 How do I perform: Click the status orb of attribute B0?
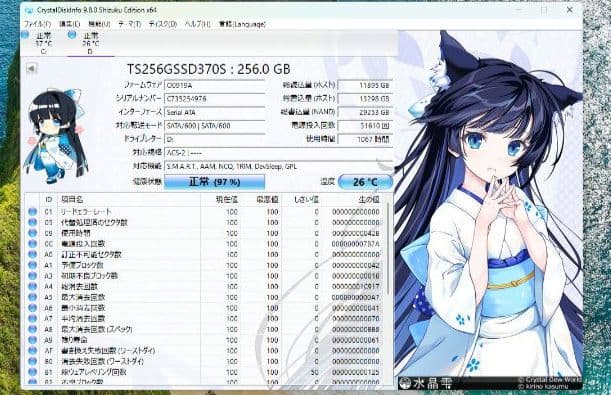click(x=33, y=361)
